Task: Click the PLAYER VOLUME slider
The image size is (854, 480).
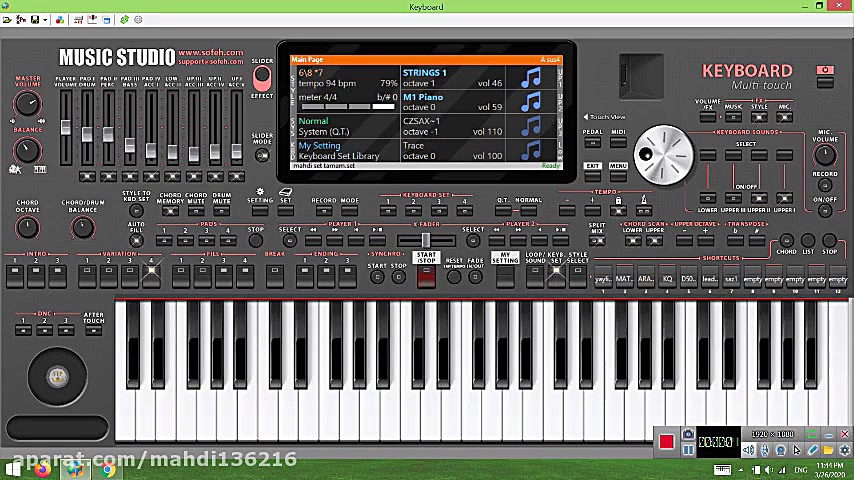Action: point(65,127)
